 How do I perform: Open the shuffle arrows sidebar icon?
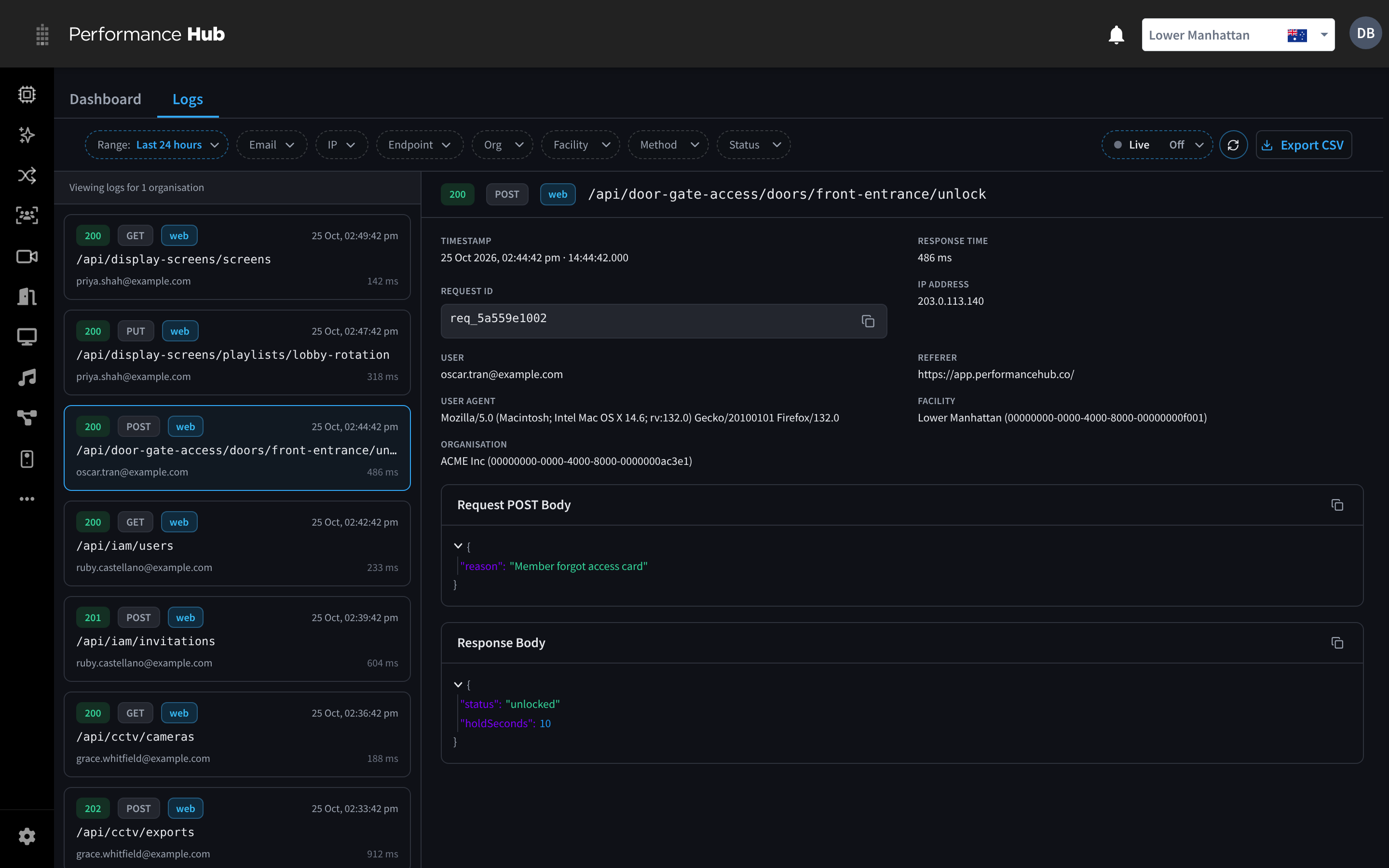(27, 175)
